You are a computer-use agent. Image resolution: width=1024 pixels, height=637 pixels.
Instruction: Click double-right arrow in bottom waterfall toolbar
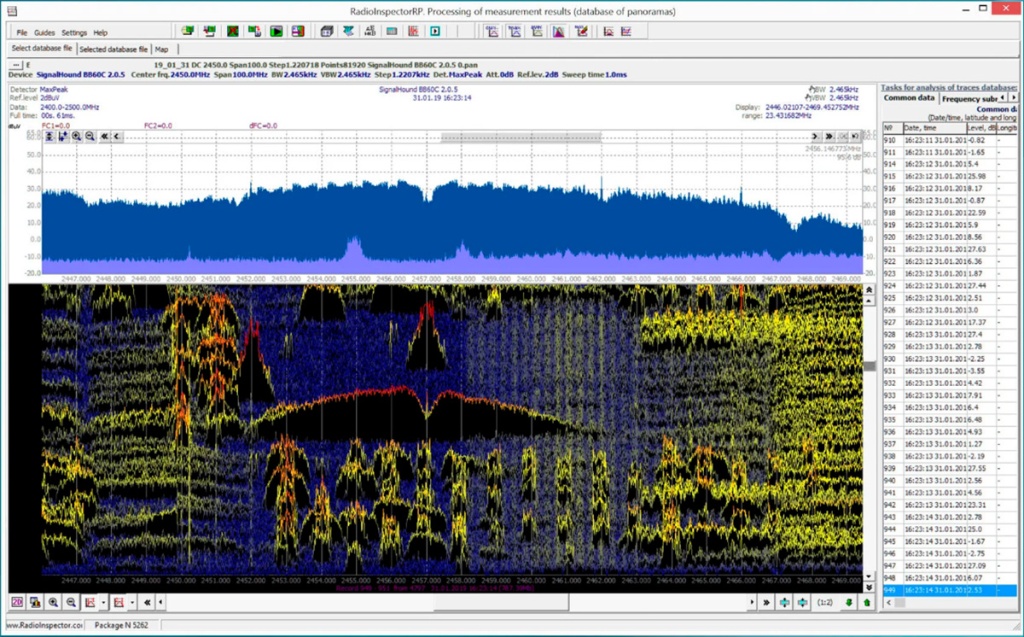(x=766, y=602)
